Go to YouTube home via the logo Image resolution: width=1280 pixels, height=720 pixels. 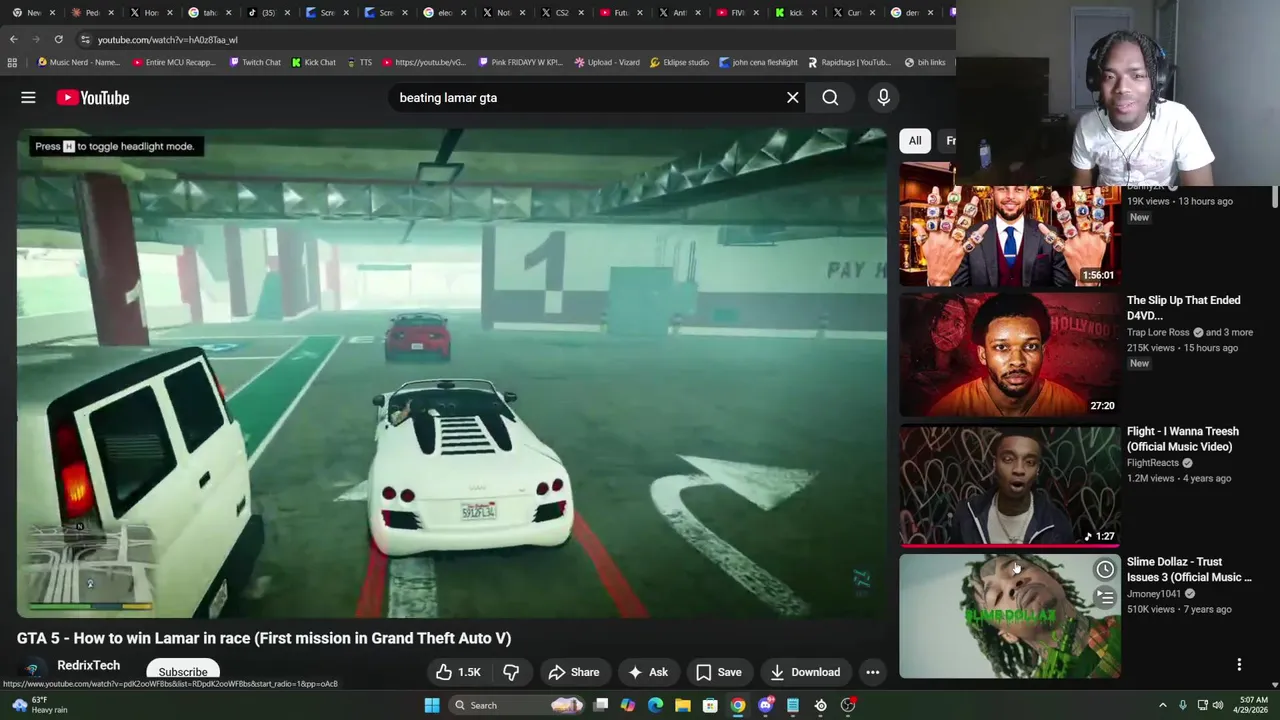point(93,97)
